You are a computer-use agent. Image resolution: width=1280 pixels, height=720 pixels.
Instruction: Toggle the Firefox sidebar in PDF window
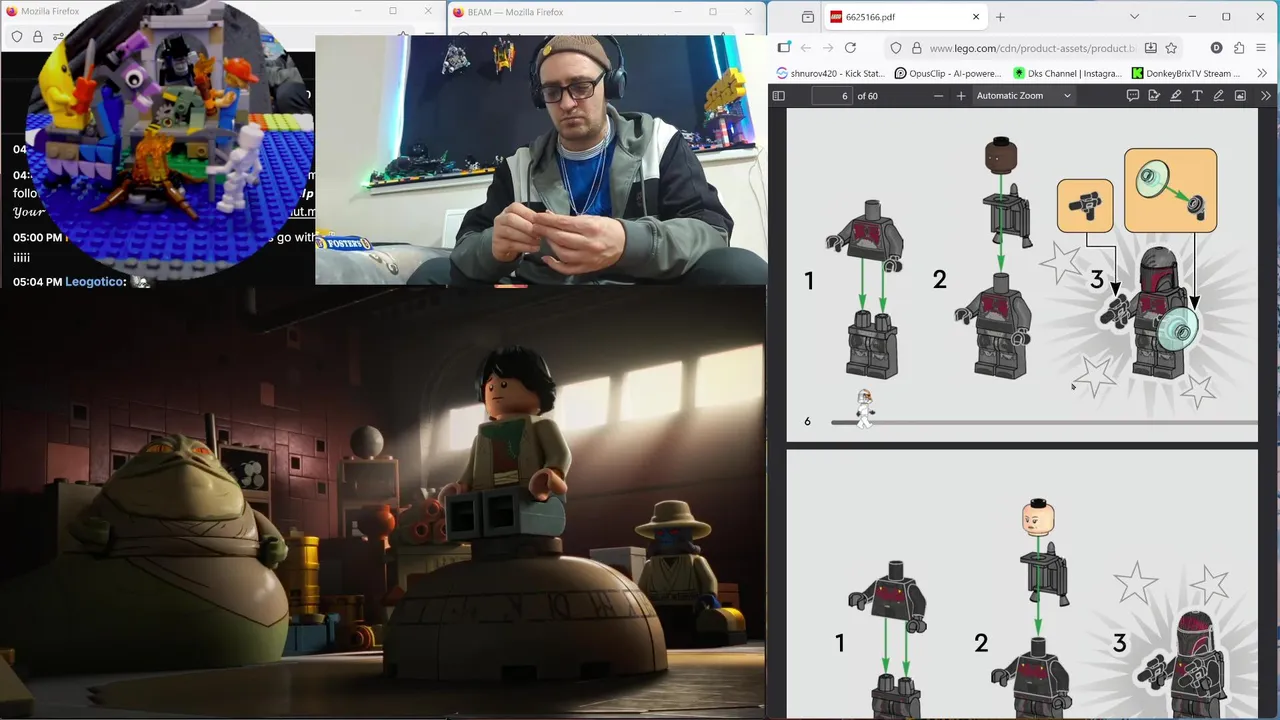[x=784, y=48]
